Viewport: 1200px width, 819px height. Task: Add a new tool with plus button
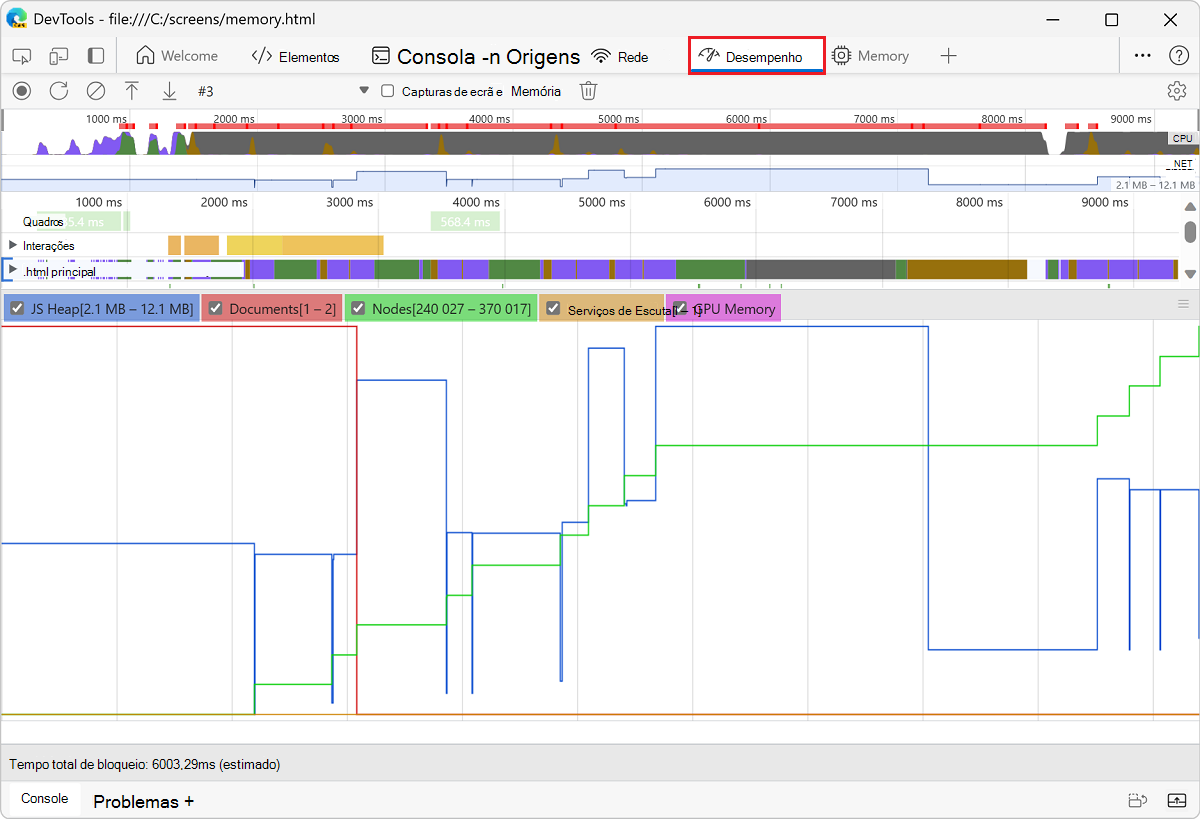click(948, 56)
